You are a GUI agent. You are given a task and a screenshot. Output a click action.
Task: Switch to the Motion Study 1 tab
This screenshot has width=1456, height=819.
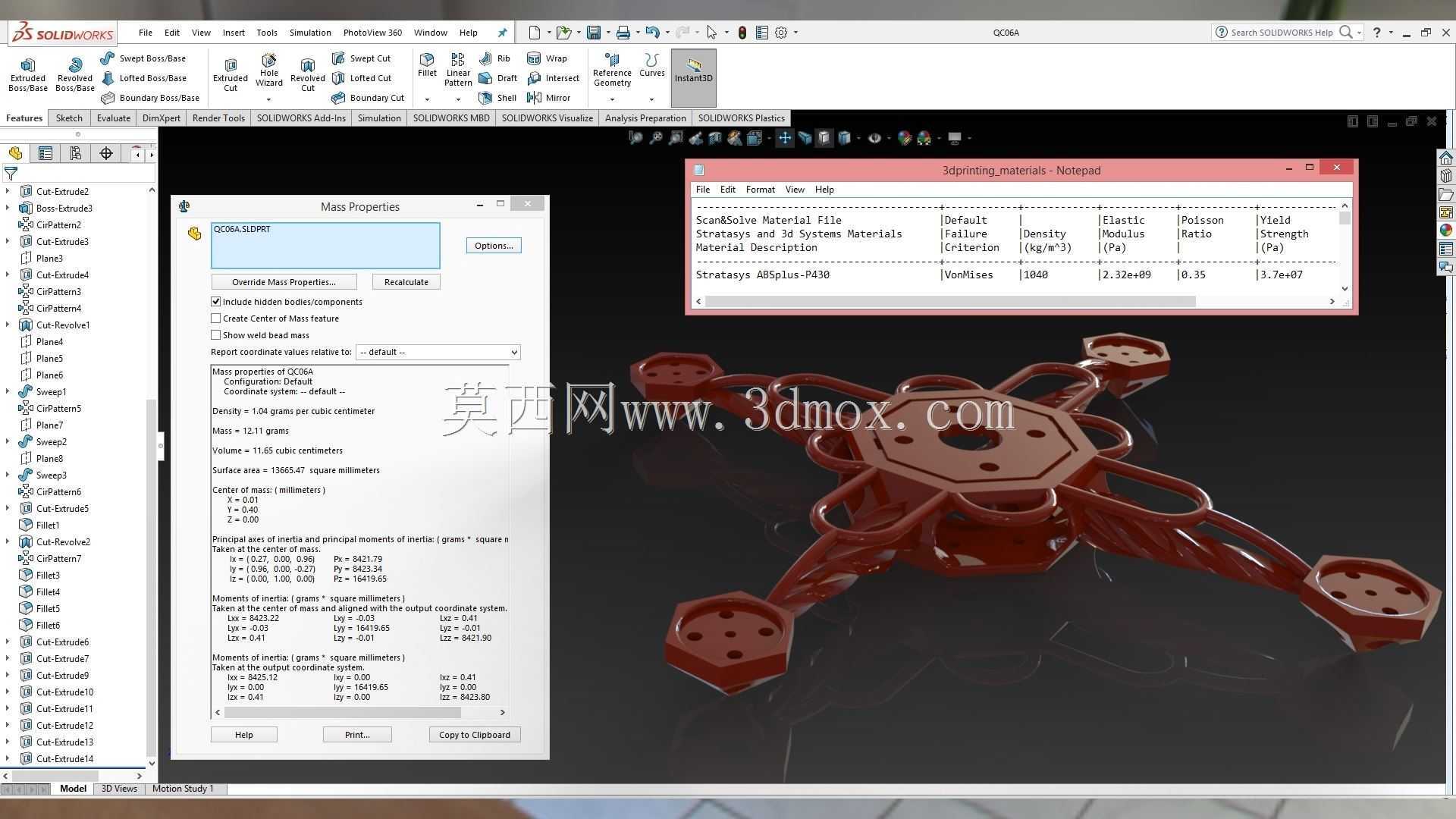point(183,789)
